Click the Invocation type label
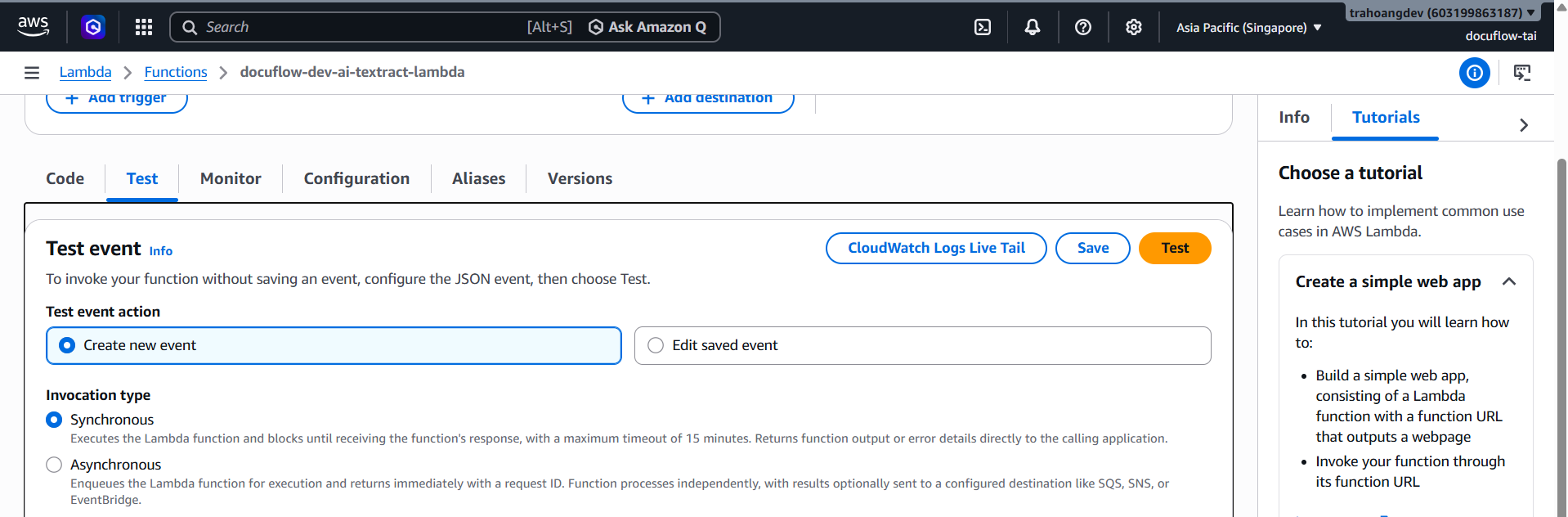This screenshot has width=1568, height=517. click(98, 395)
